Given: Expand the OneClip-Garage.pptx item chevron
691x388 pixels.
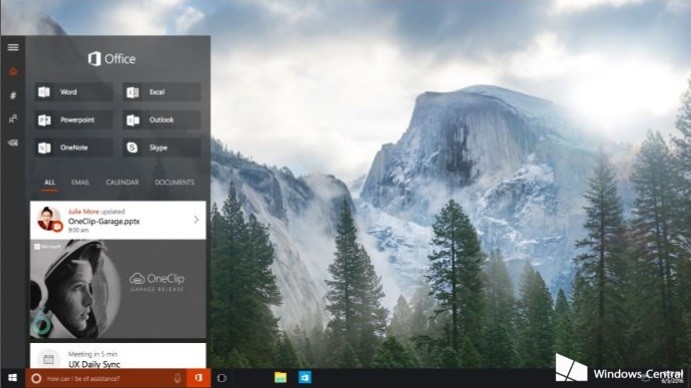Looking at the screenshot, I should point(196,220).
